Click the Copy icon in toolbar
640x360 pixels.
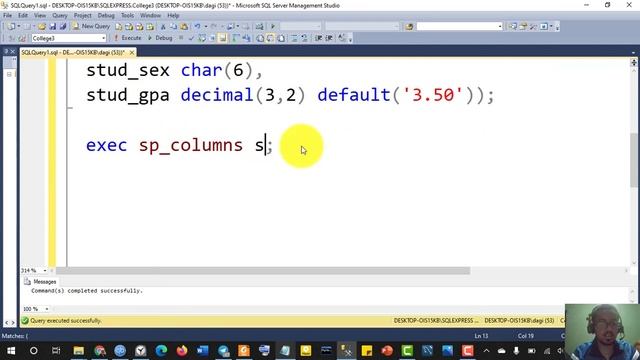(x=173, y=27)
